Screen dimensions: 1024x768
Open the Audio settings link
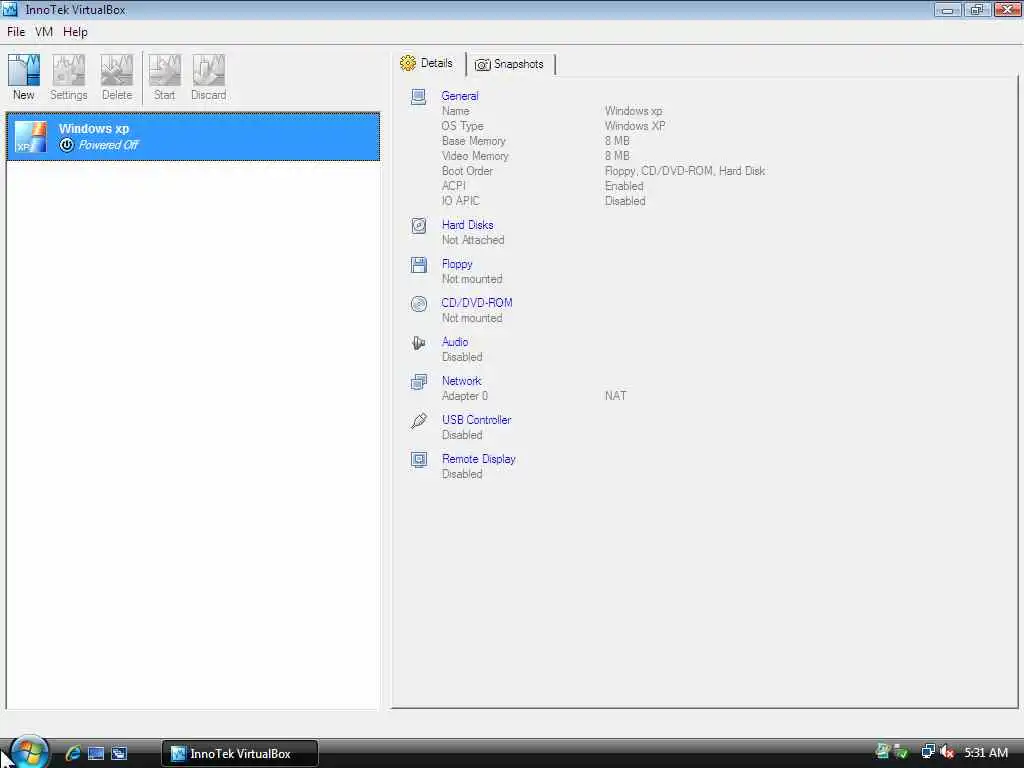[455, 342]
